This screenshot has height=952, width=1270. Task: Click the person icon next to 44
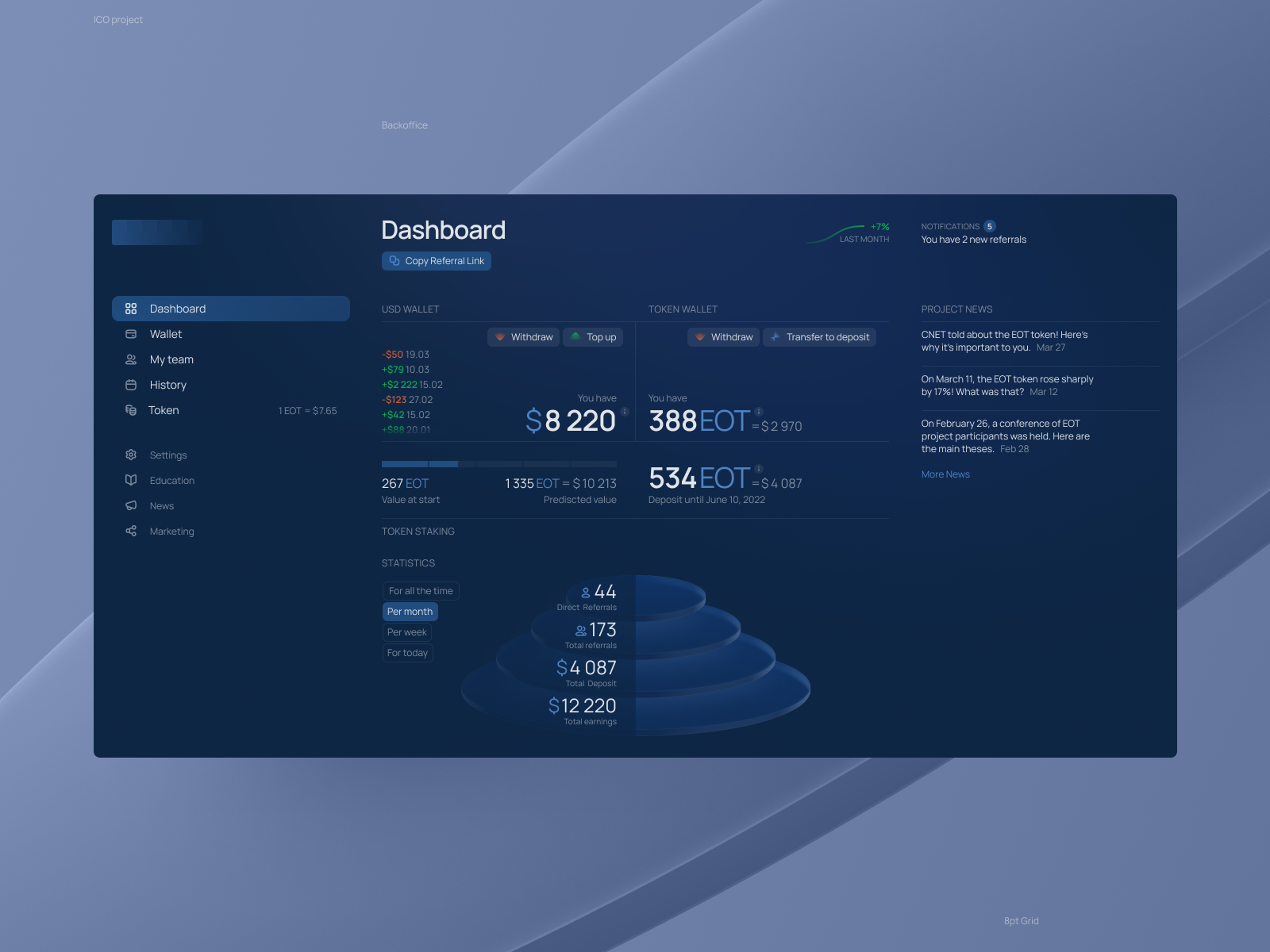click(x=586, y=593)
